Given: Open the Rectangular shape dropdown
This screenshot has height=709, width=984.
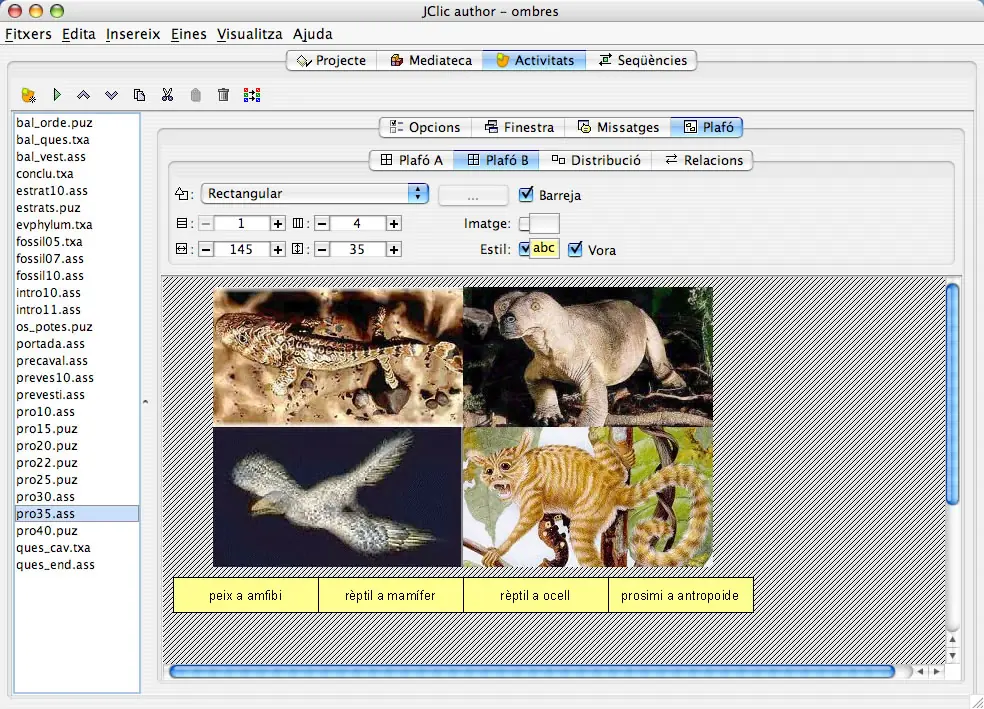Looking at the screenshot, I should click(x=314, y=193).
